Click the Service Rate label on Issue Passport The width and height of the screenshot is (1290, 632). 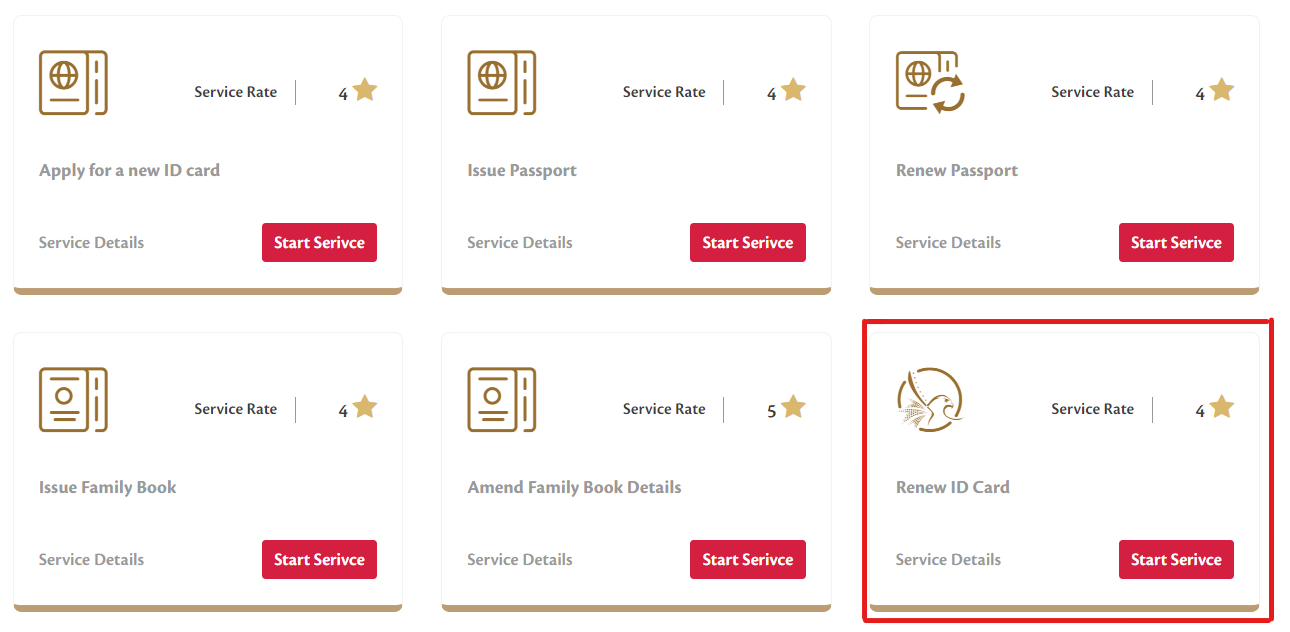click(x=663, y=91)
